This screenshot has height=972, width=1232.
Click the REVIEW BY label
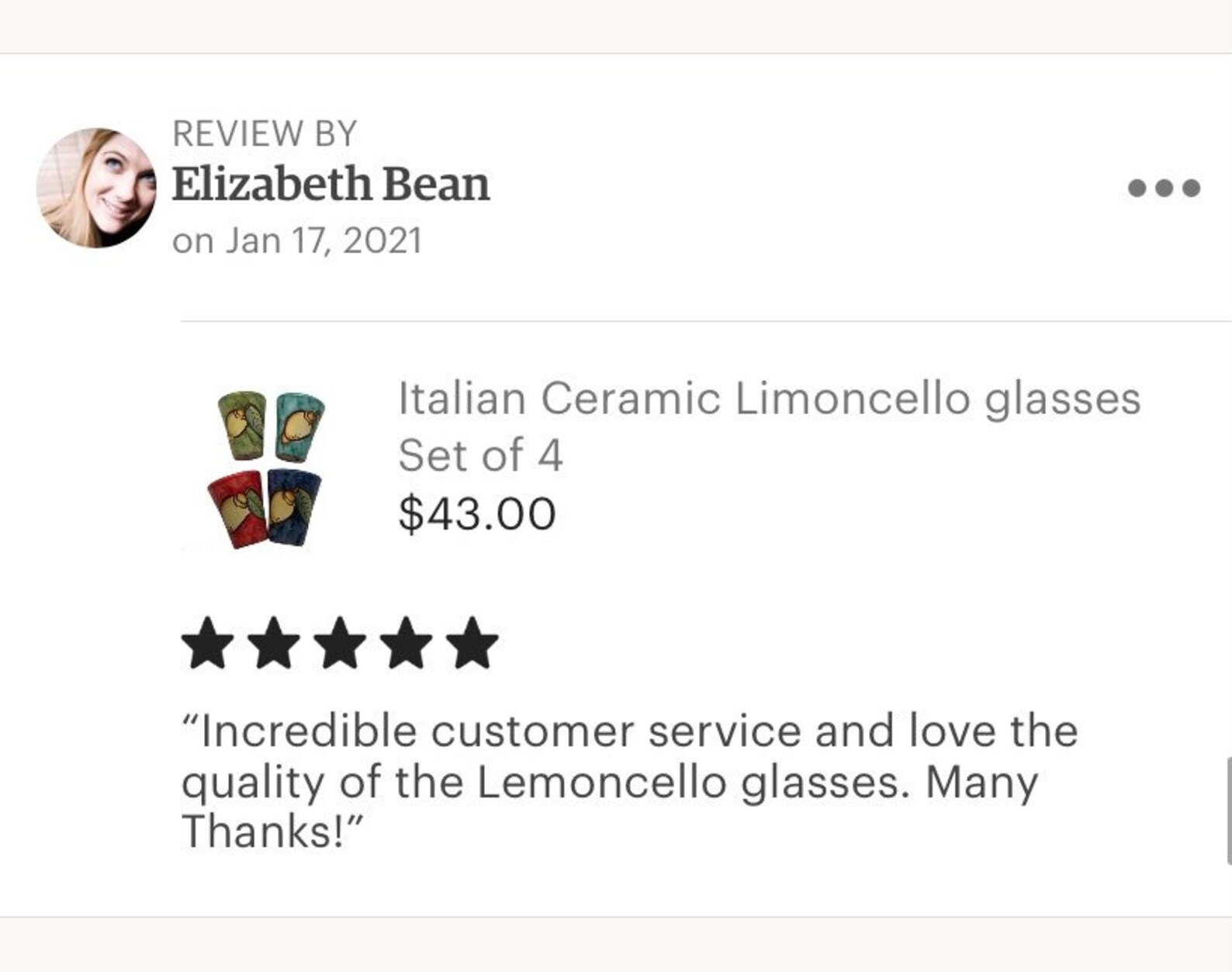point(265,133)
